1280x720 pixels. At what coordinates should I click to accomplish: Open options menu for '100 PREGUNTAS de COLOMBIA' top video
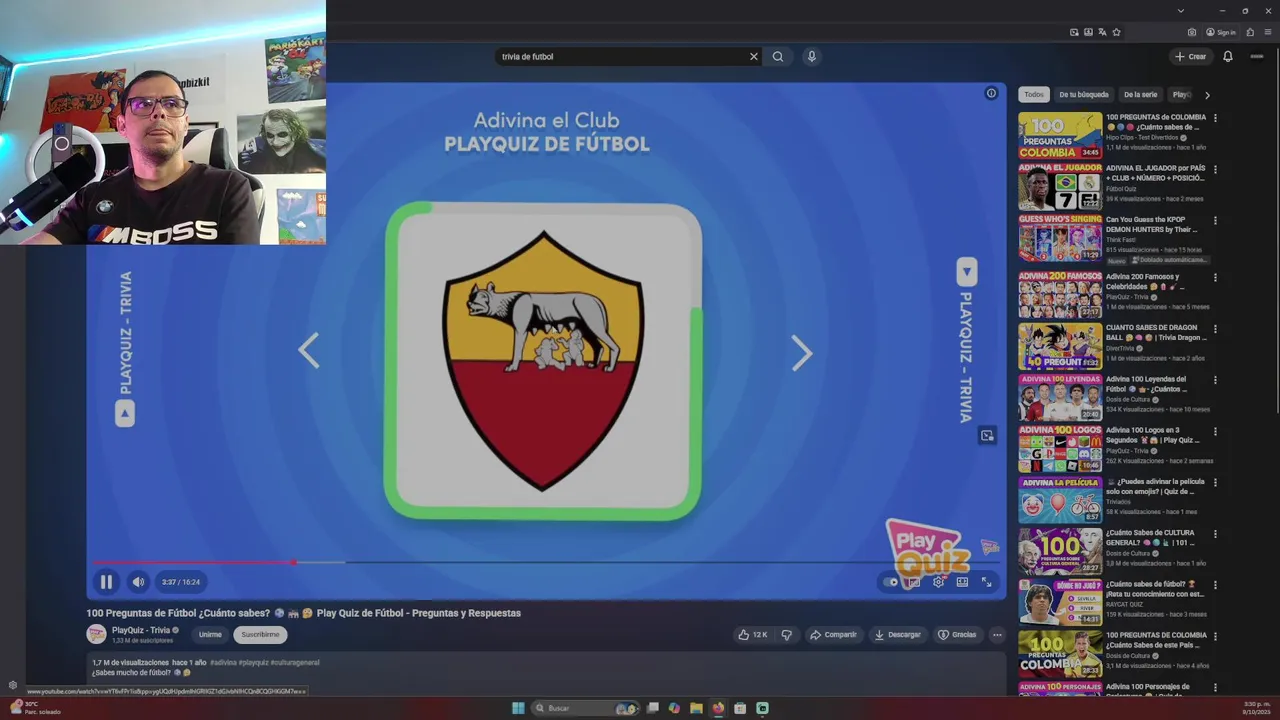[1215, 118]
